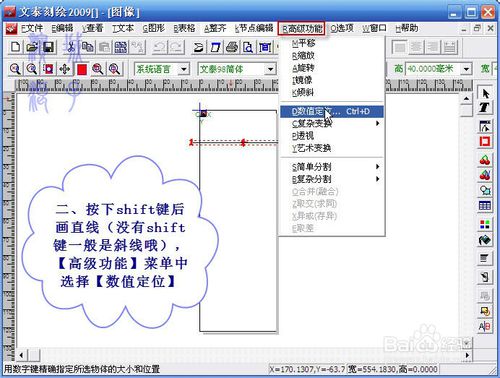The image size is (500, 378).
Task: Open the W窗口 menu
Action: click(x=374, y=28)
